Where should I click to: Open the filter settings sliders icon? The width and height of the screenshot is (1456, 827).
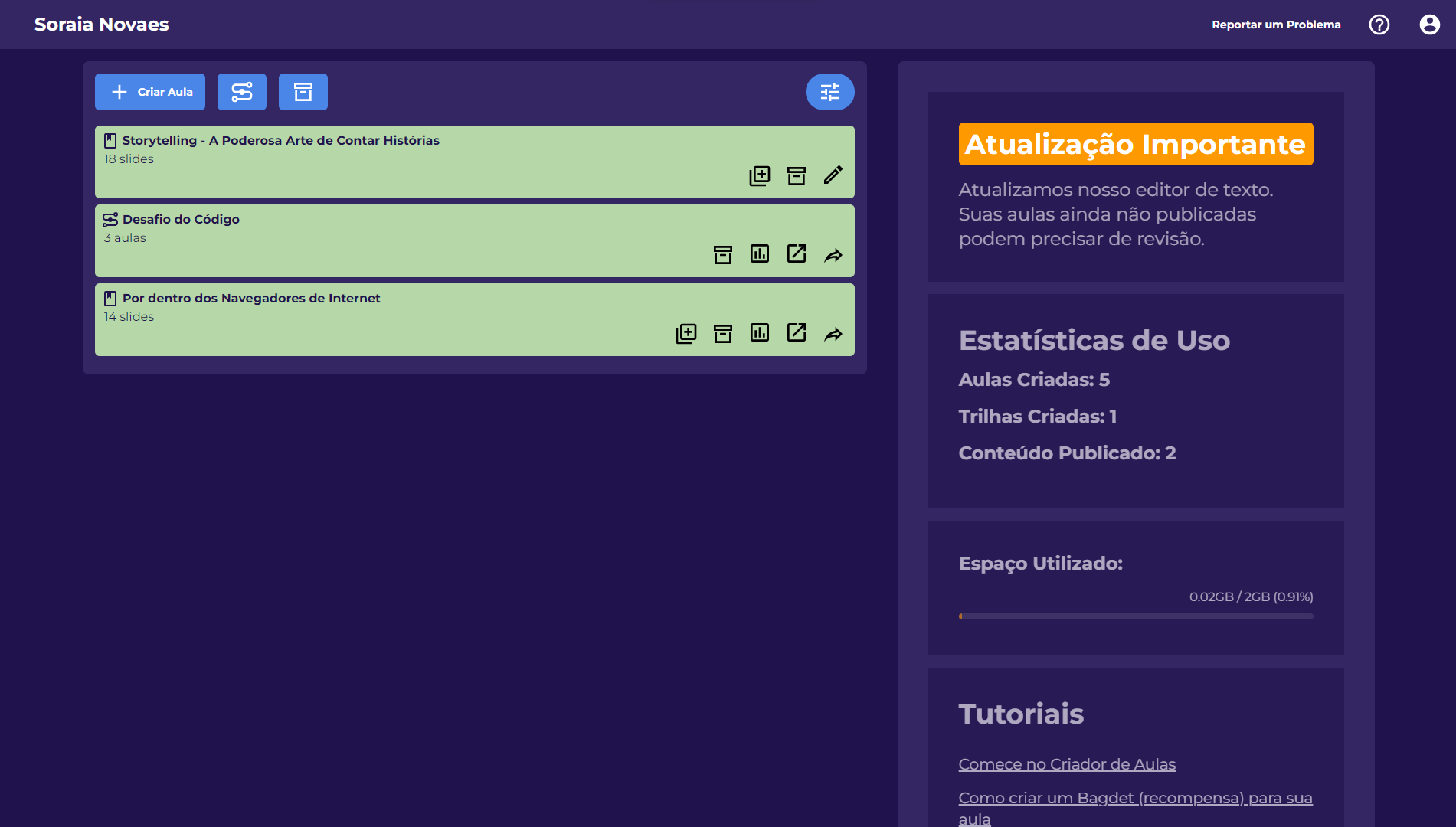pos(829,92)
